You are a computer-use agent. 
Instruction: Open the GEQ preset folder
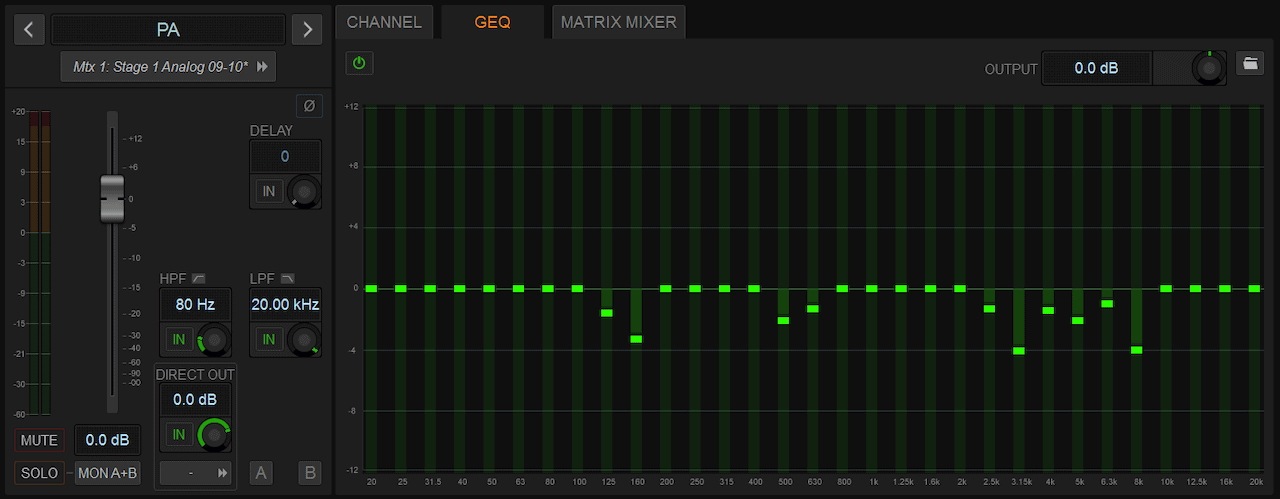coord(1250,63)
